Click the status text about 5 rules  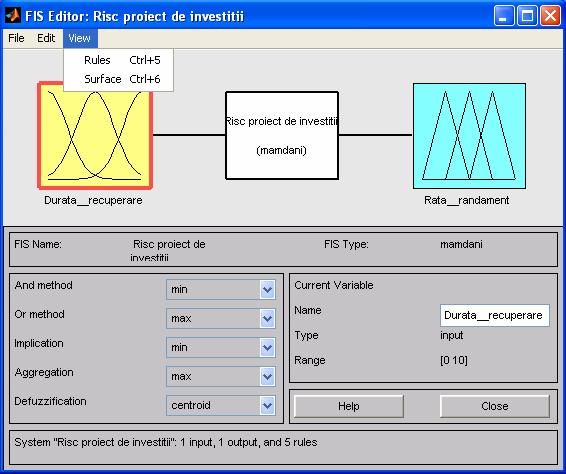point(166,443)
